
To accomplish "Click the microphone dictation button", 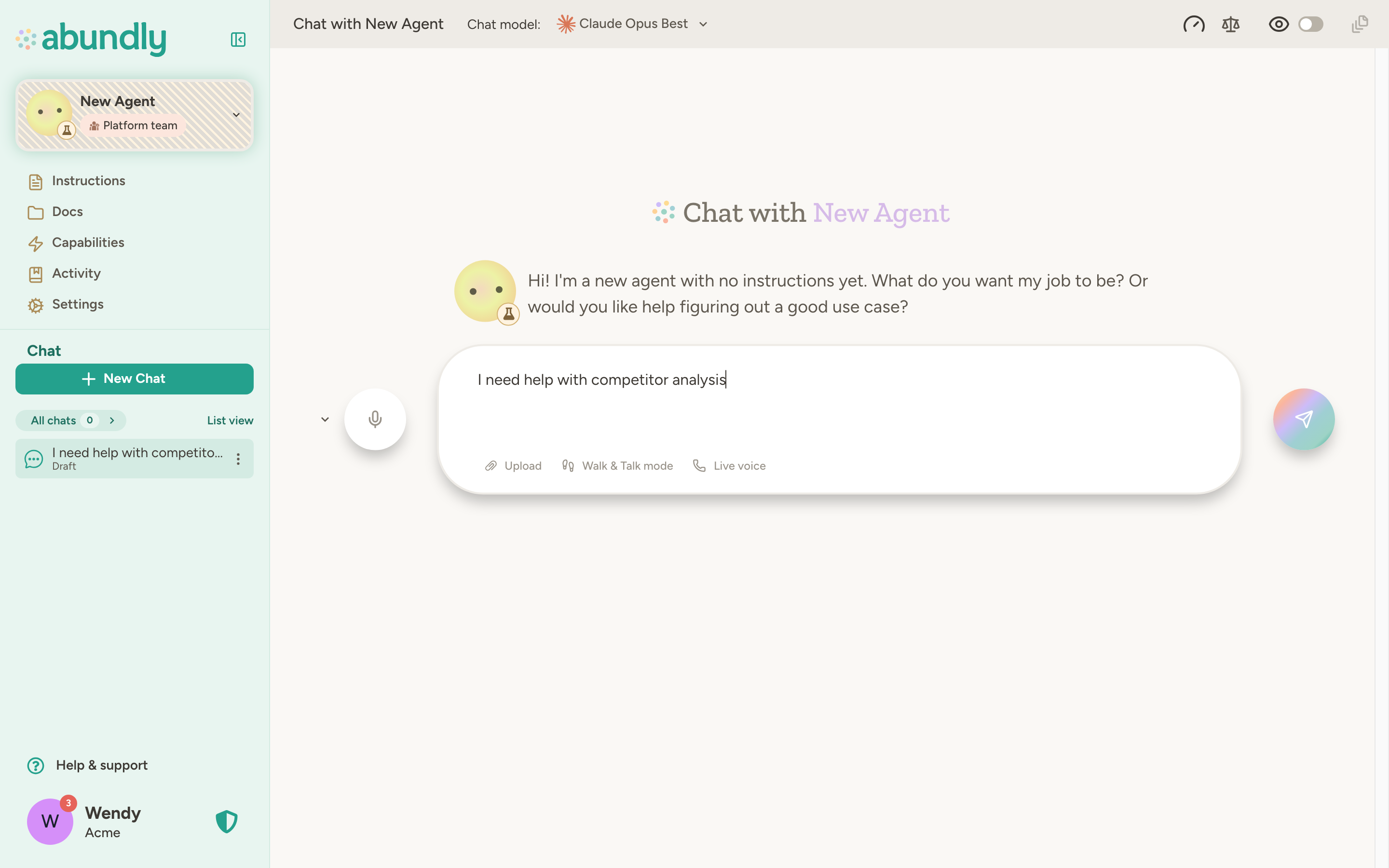I will [375, 419].
